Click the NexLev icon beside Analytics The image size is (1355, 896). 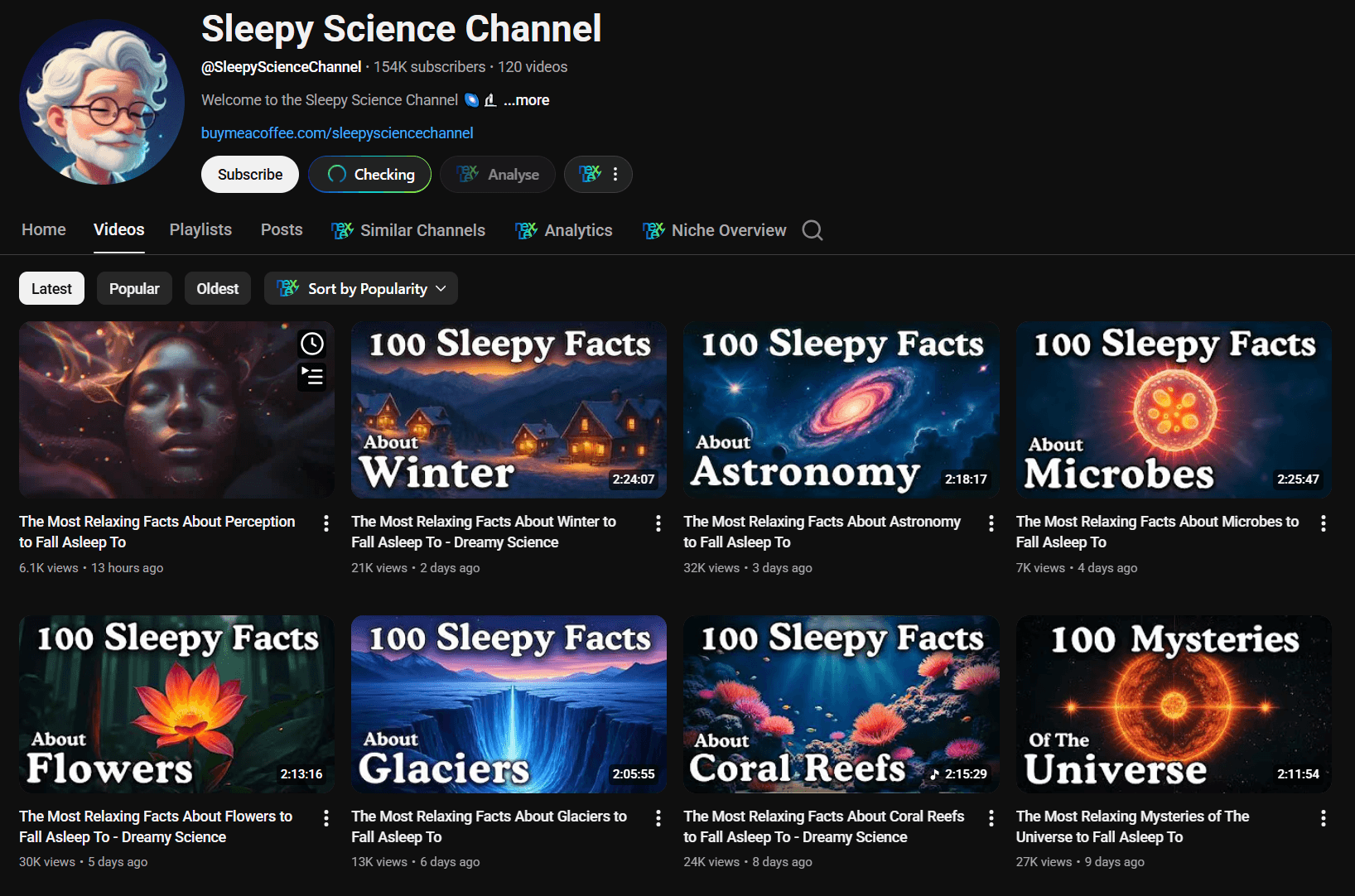524,230
